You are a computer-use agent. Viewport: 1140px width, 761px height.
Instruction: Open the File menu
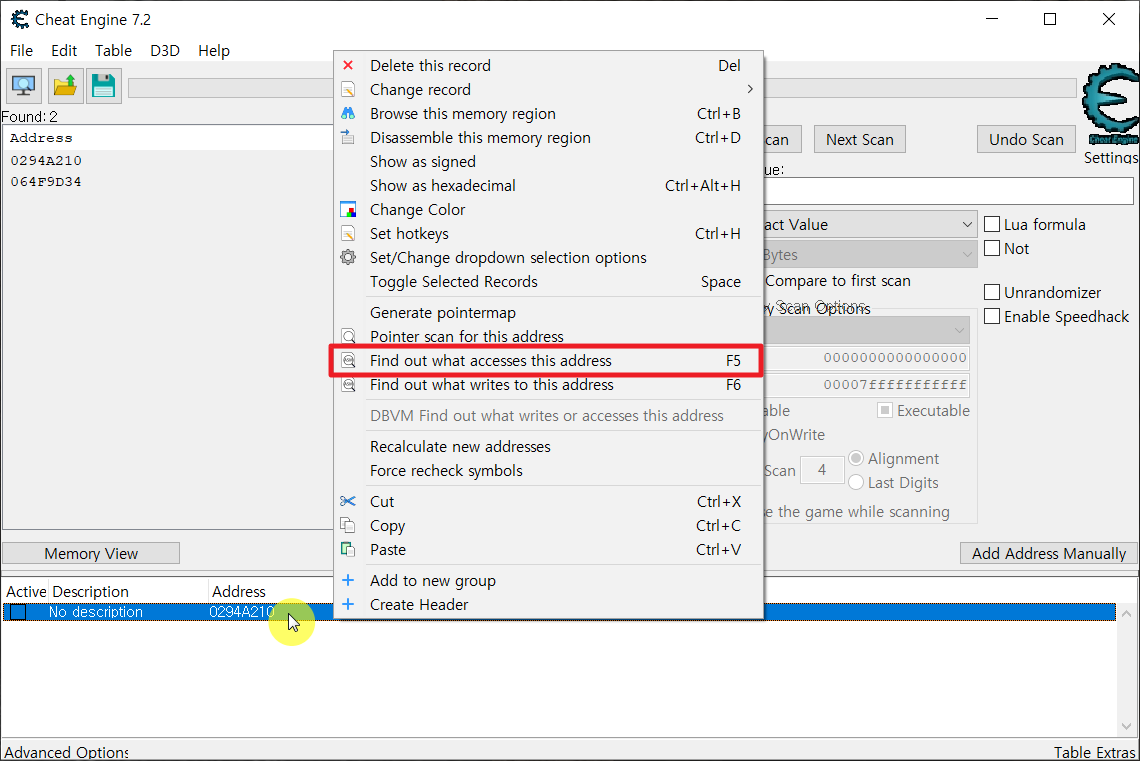(21, 51)
